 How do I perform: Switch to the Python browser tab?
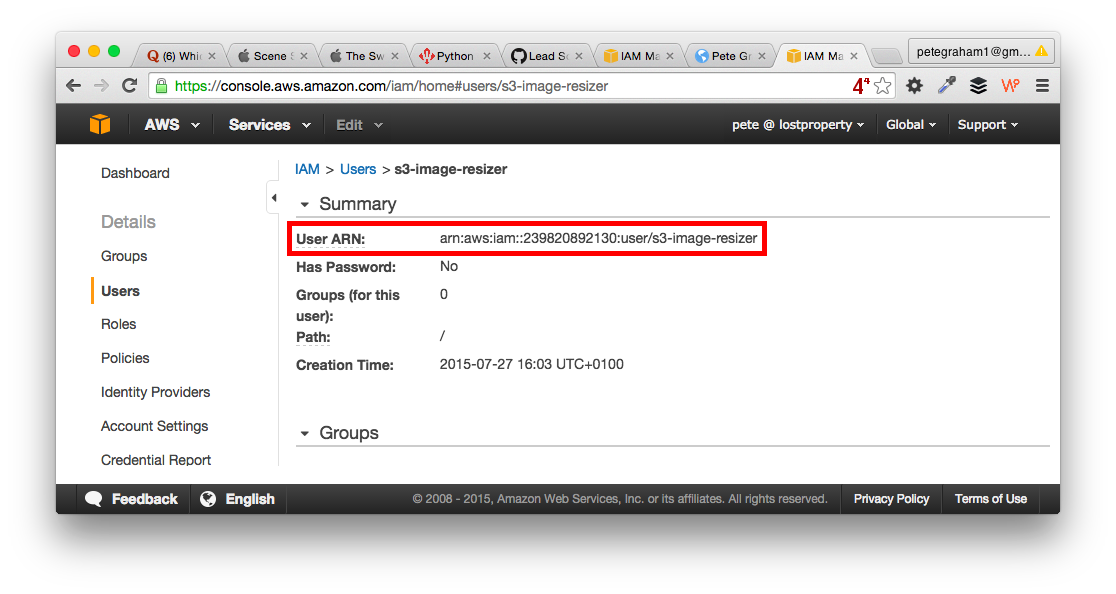454,56
